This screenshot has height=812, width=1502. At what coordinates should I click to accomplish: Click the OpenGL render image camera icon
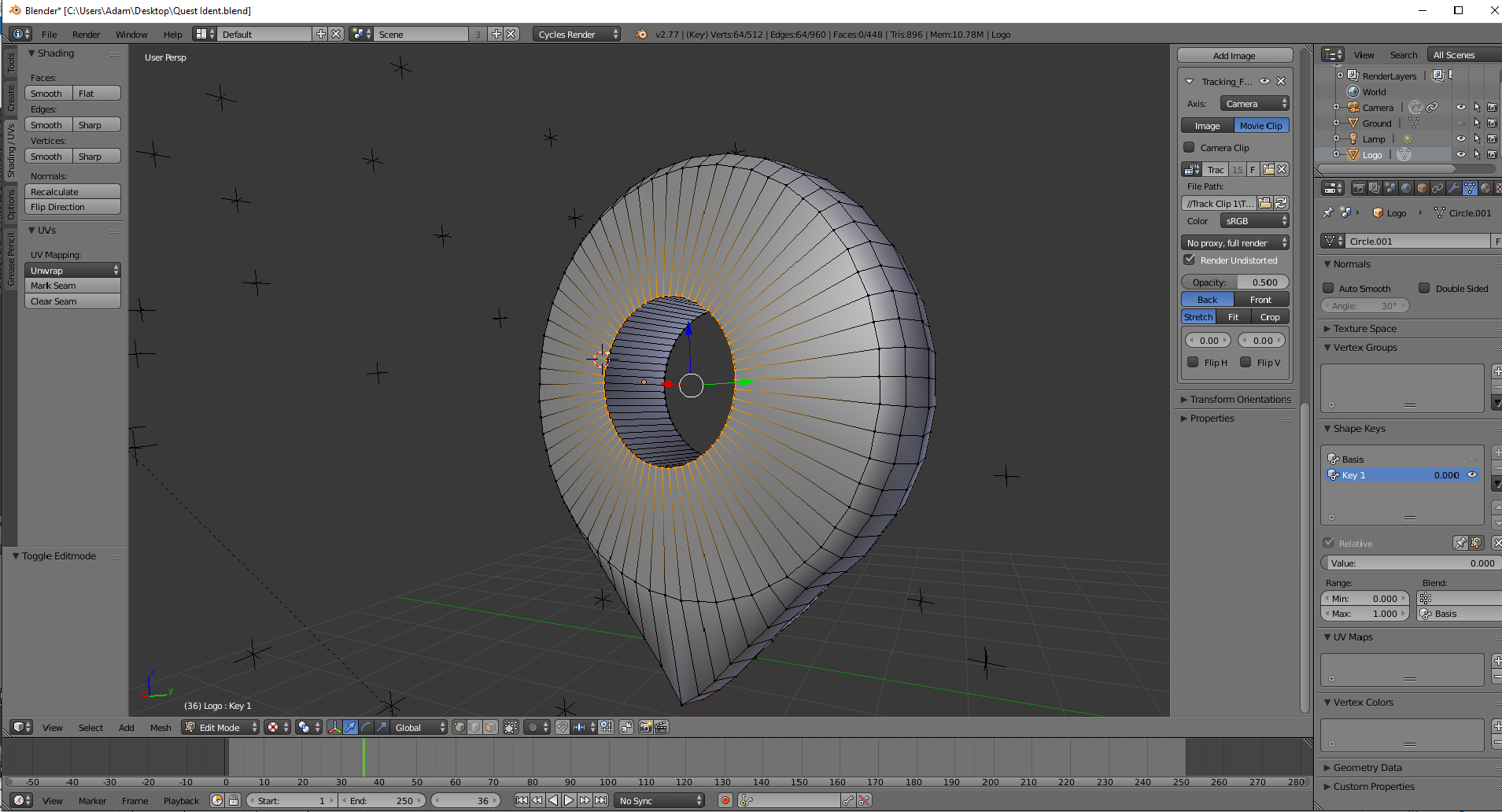click(645, 727)
